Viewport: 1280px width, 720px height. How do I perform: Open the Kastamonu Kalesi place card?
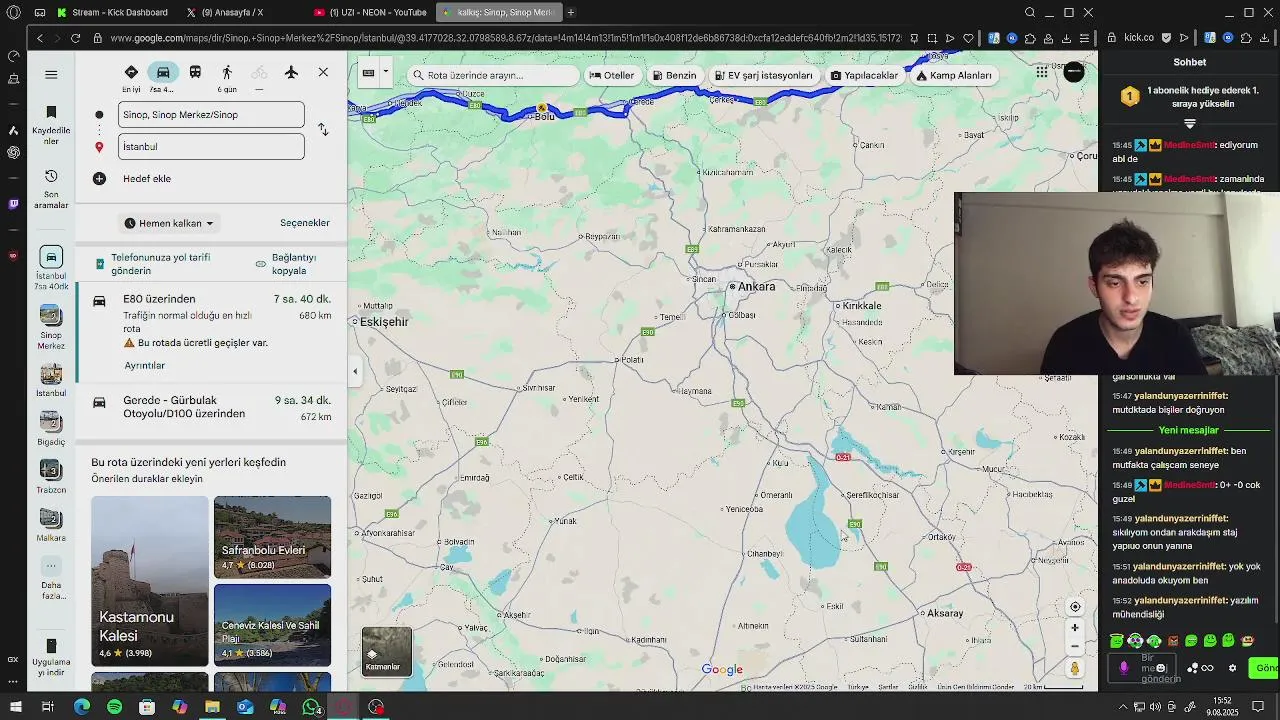[150, 581]
